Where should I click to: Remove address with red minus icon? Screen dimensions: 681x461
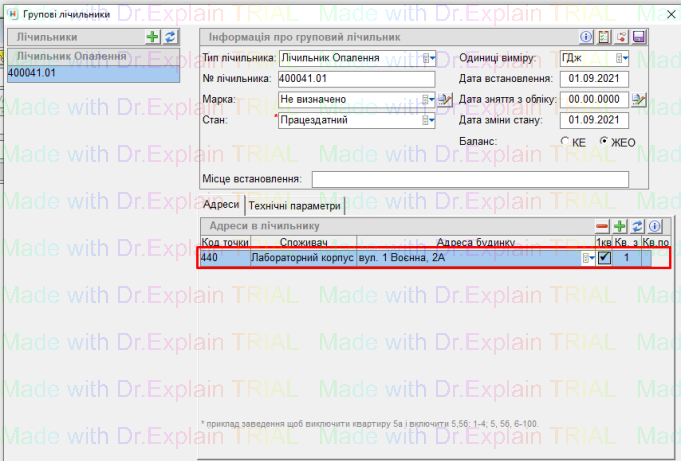point(603,227)
